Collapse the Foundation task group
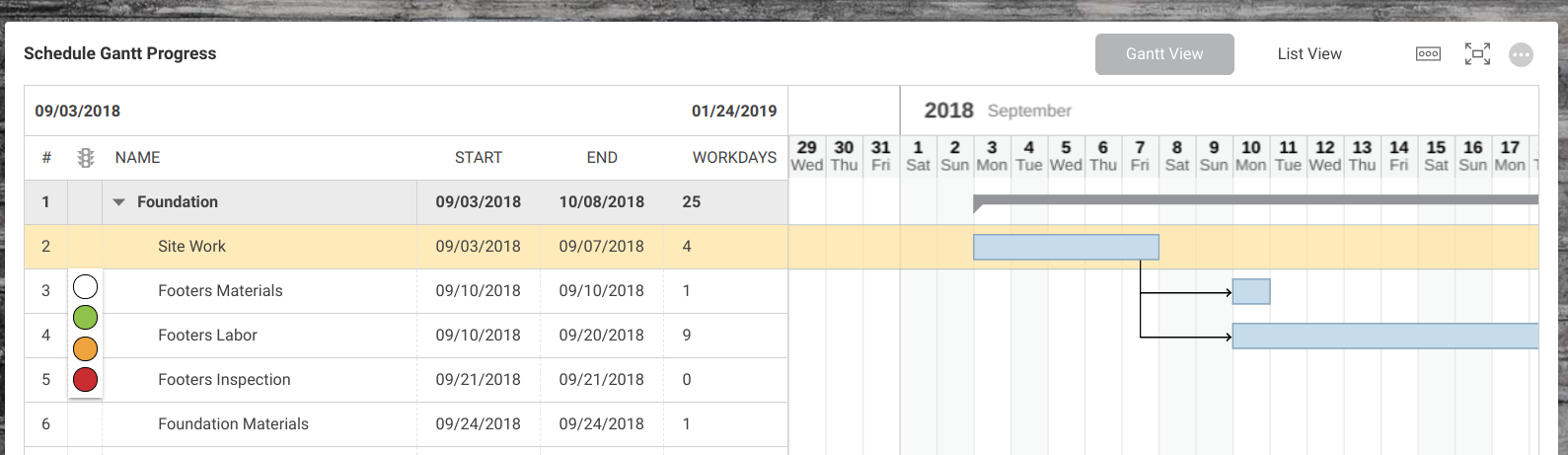 tap(118, 202)
